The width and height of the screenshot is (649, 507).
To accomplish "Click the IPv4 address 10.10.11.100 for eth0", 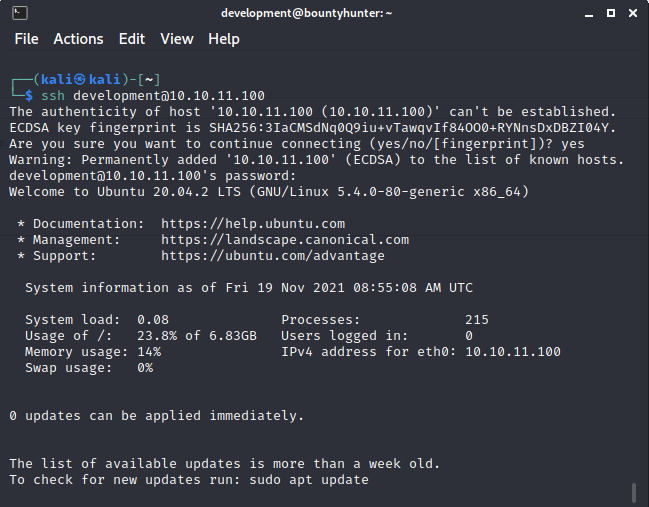I will tap(513, 352).
